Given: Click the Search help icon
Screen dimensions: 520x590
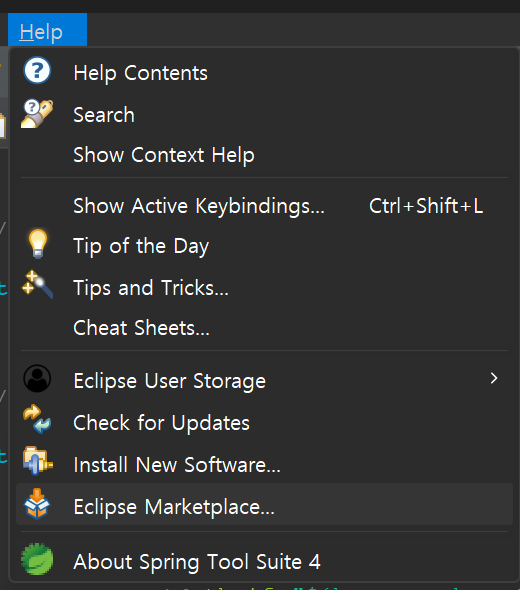Looking at the screenshot, I should 37,114.
